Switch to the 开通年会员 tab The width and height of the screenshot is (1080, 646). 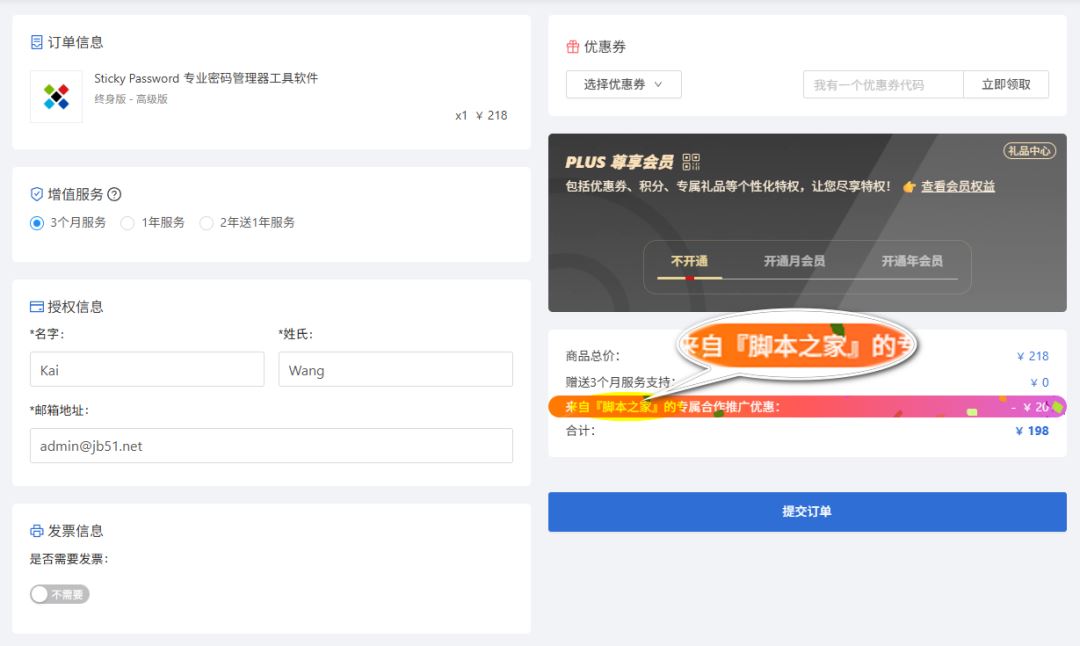point(911,261)
